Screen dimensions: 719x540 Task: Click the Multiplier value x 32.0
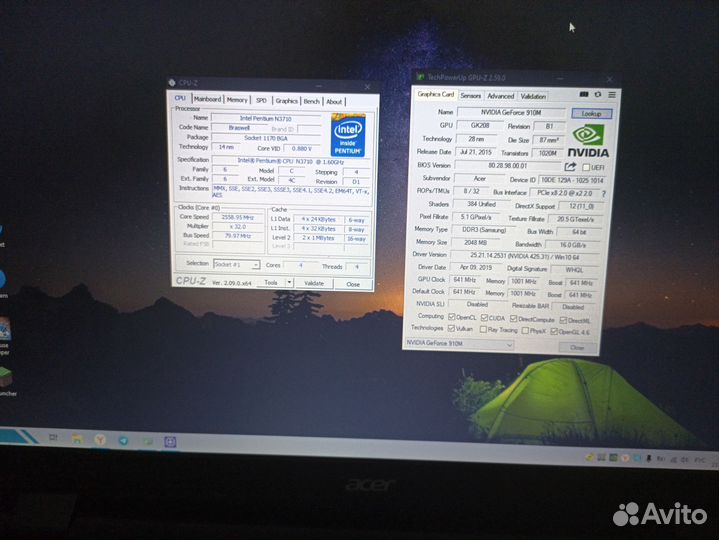[238, 226]
